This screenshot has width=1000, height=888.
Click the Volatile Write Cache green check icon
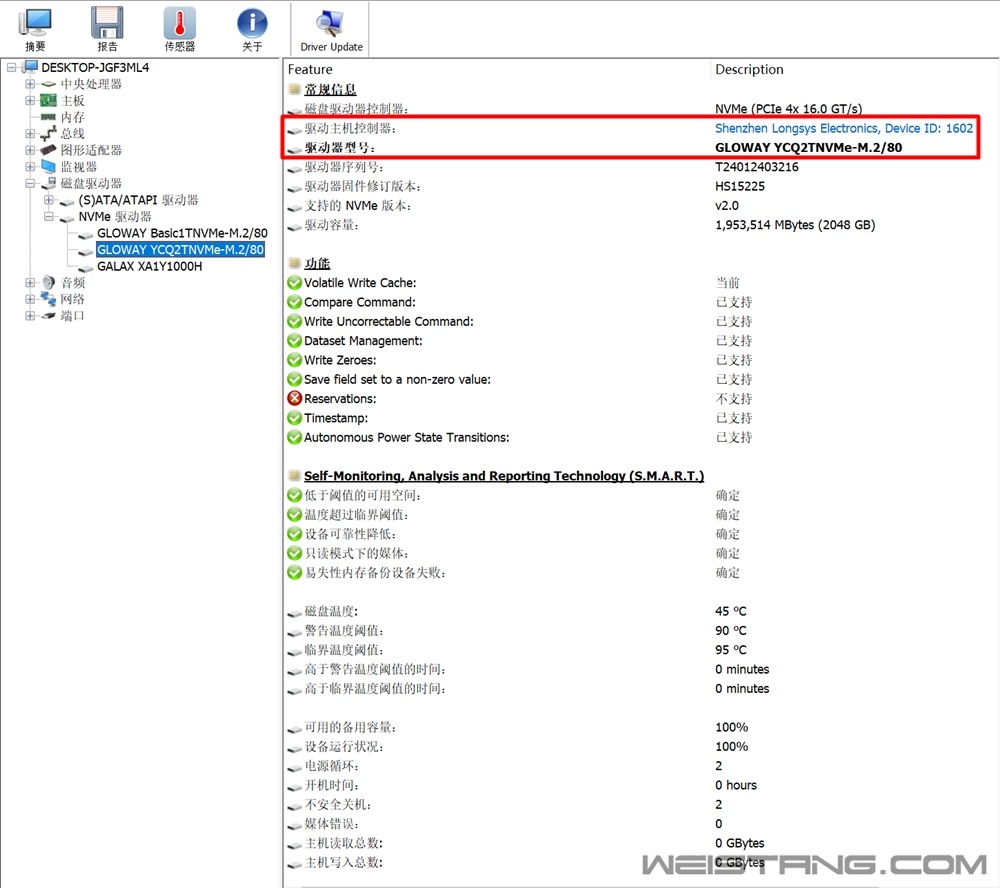[294, 283]
